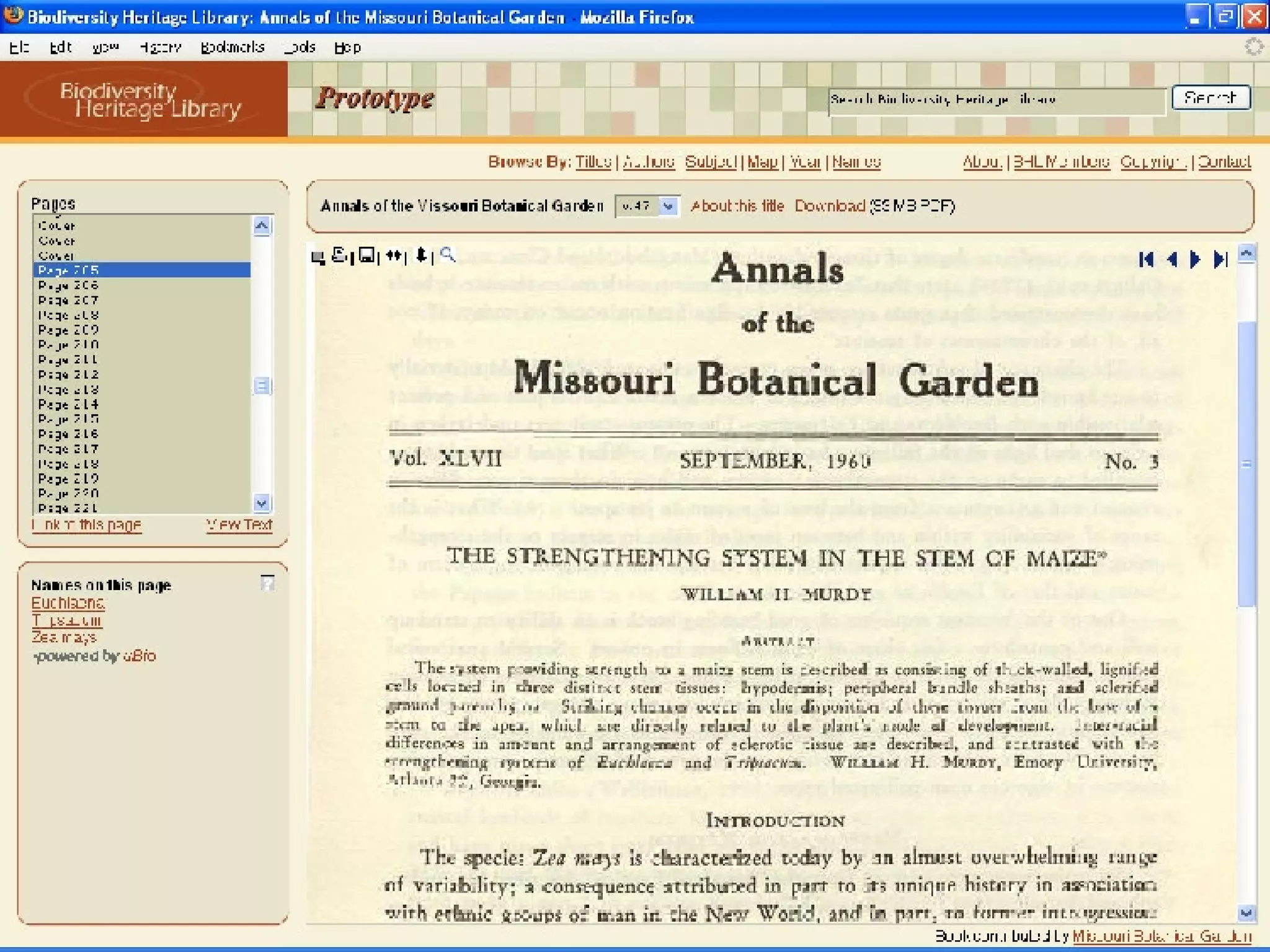This screenshot has width=1270, height=952.
Task: Click the Search button
Action: pos(1210,98)
